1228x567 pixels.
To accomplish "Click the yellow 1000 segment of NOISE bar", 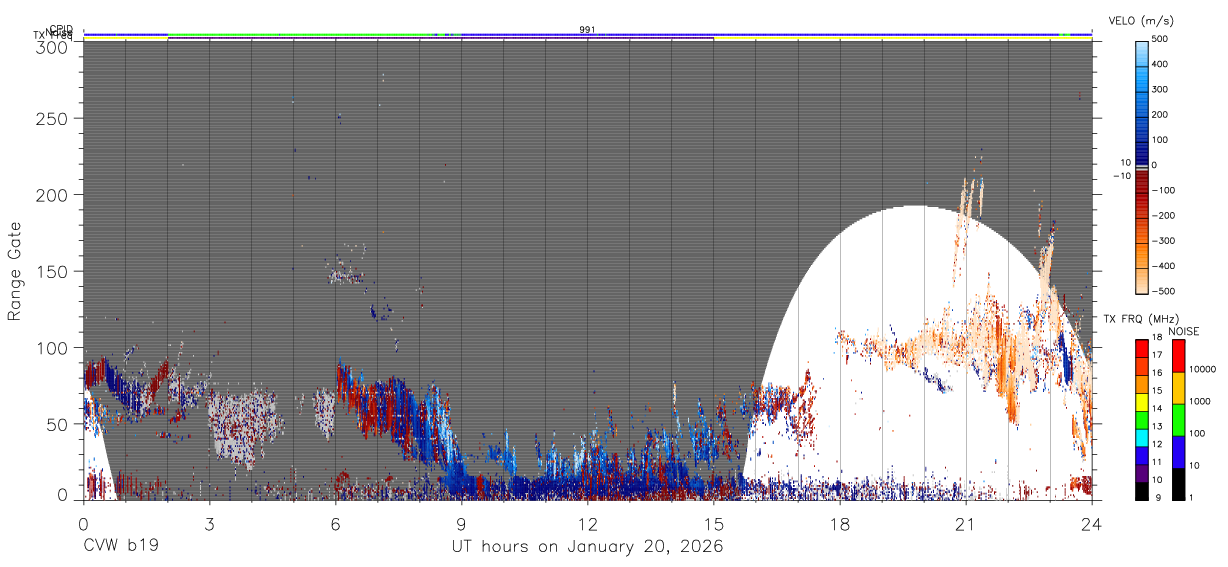I will pos(1177,388).
